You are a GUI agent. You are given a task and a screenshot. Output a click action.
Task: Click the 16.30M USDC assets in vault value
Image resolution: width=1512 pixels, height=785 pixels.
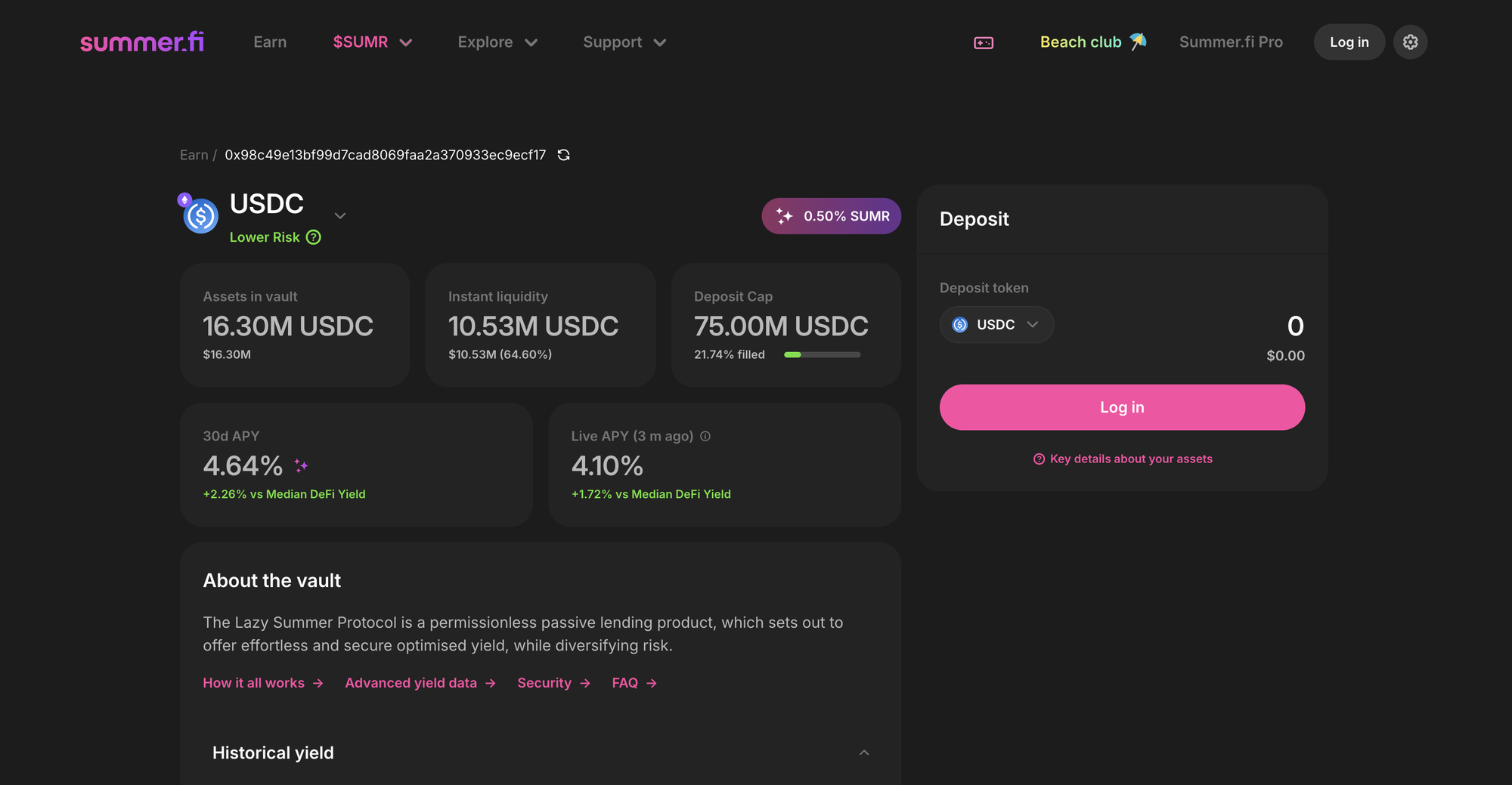(x=288, y=326)
